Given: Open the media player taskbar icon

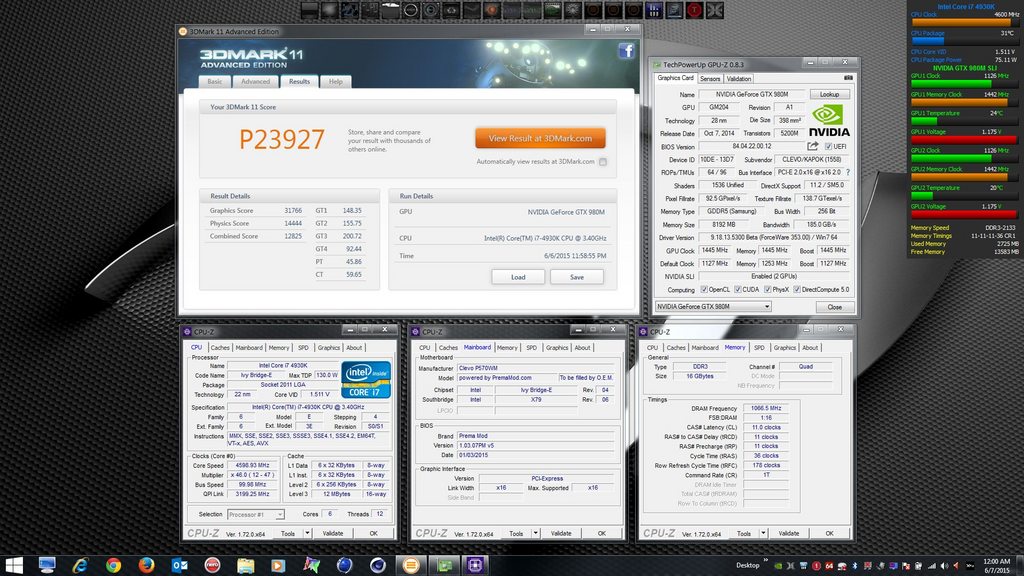Looking at the screenshot, I should click(278, 565).
